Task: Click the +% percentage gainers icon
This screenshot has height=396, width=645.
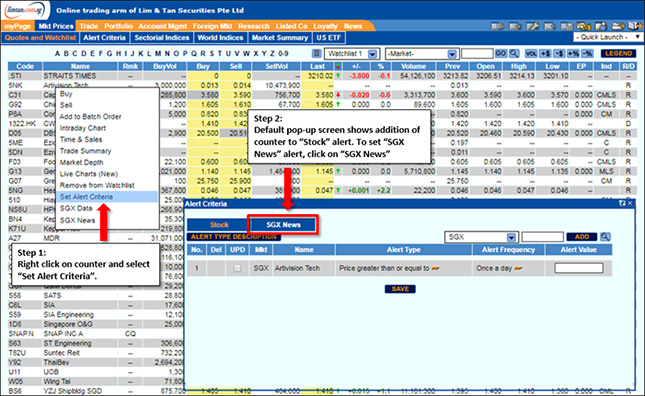Action: coord(573,53)
